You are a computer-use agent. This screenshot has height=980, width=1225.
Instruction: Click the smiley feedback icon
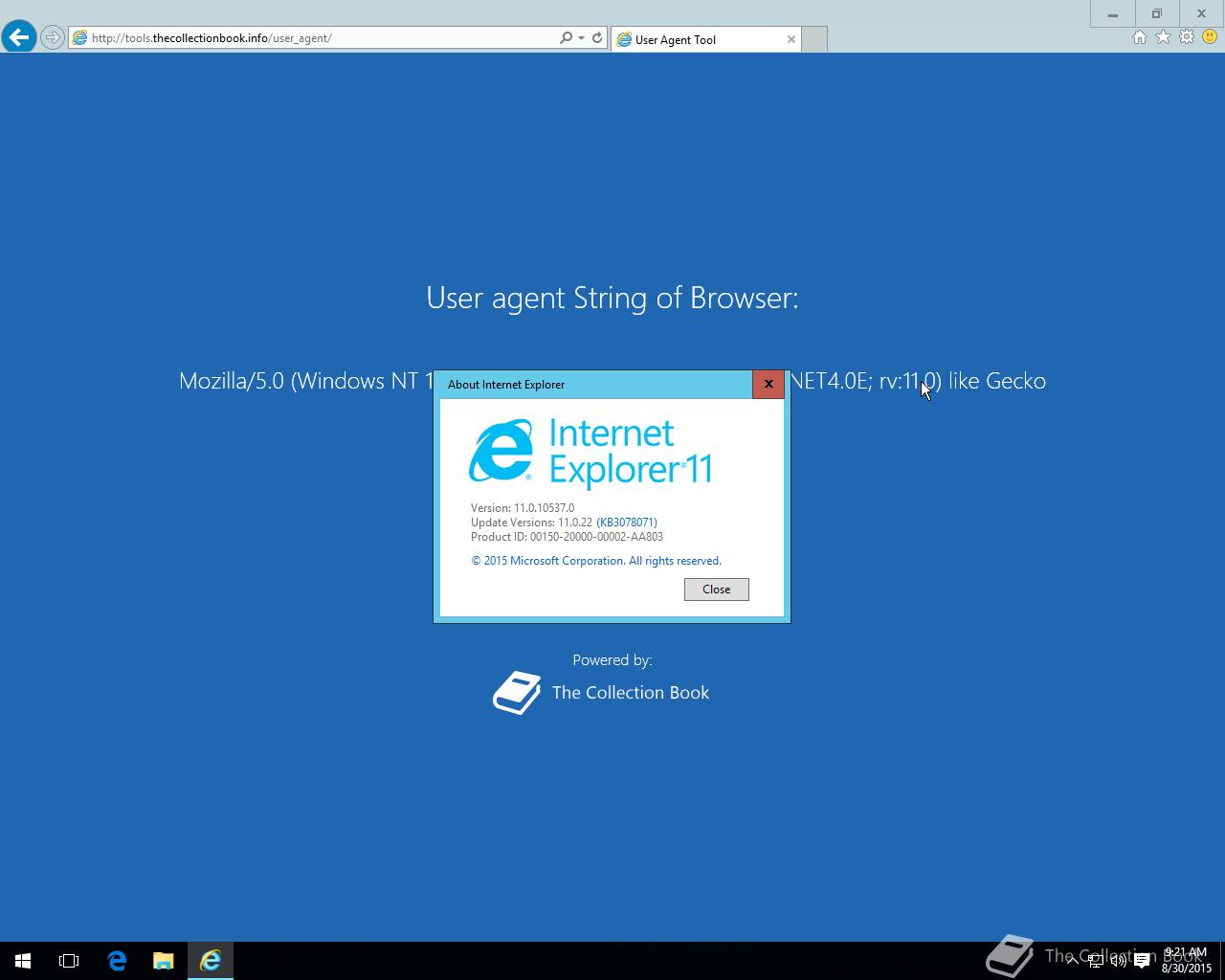pos(1210,37)
